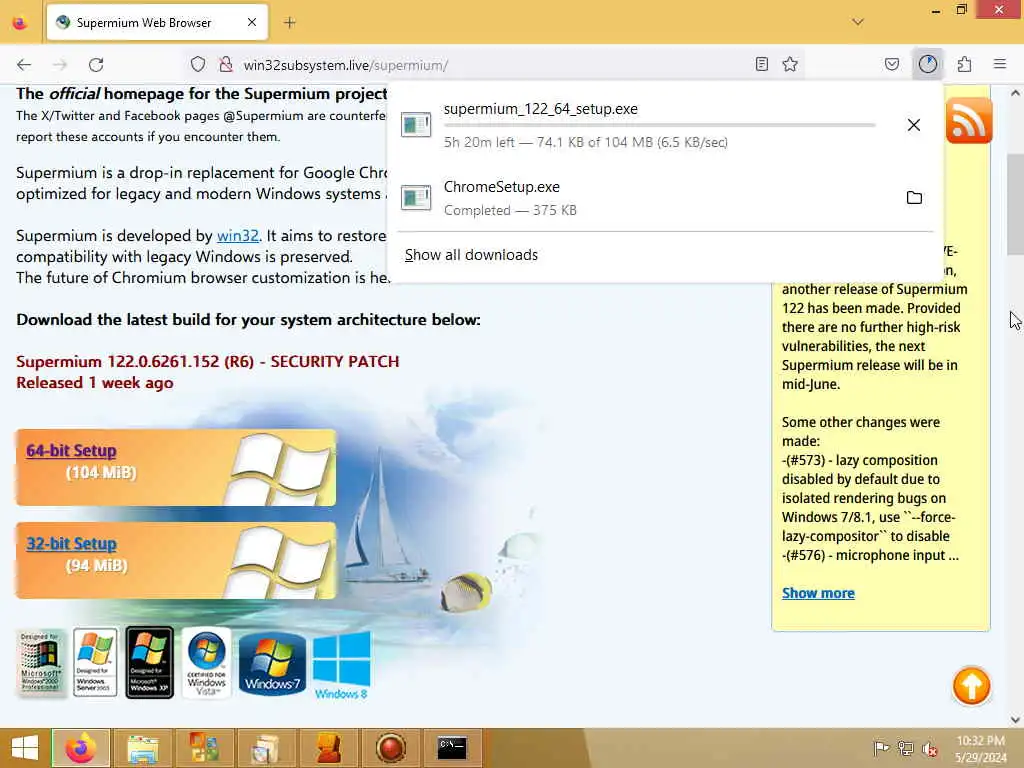The height and width of the screenshot is (768, 1024).
Task: Click the Windows 2000 Professional badge
Action: point(41,663)
